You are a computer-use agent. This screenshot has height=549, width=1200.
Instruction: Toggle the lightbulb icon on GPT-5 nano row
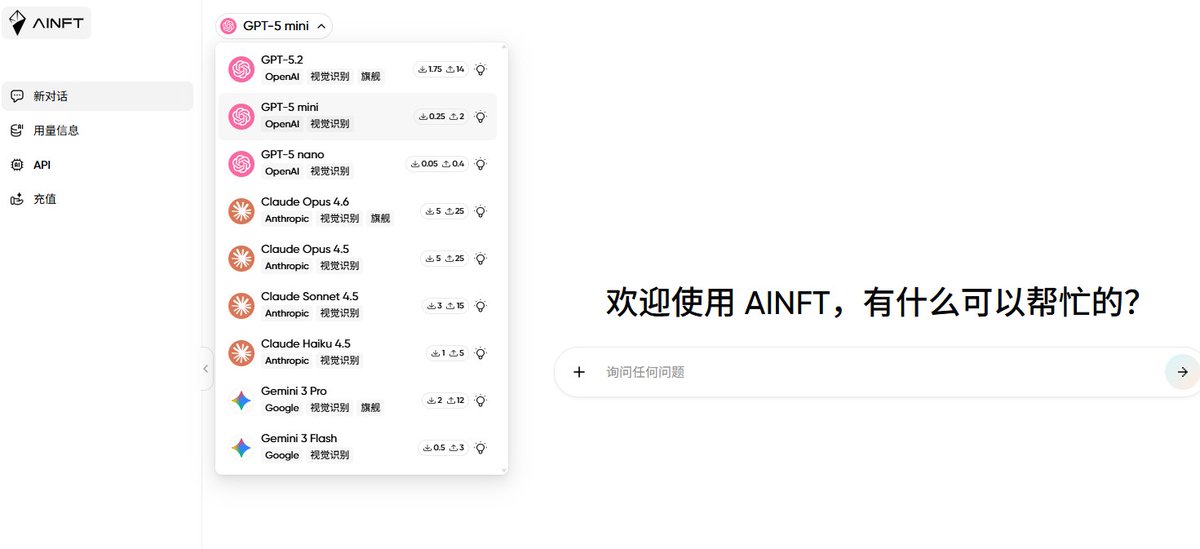click(x=480, y=163)
